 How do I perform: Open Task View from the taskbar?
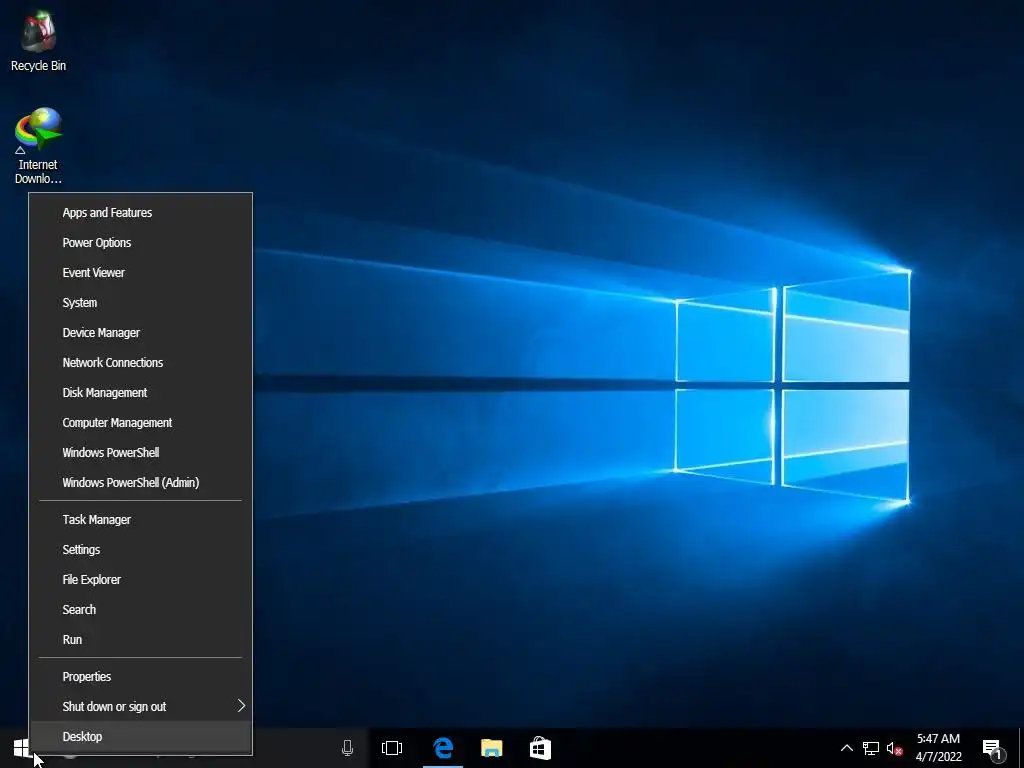392,748
